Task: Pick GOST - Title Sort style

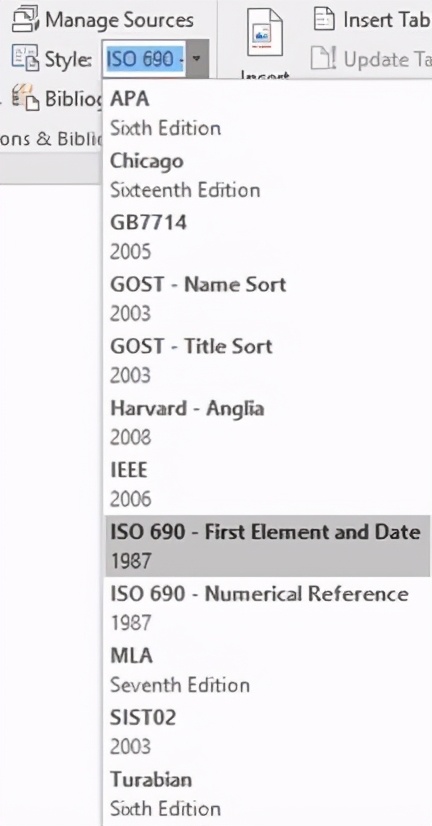Action: tap(268, 360)
